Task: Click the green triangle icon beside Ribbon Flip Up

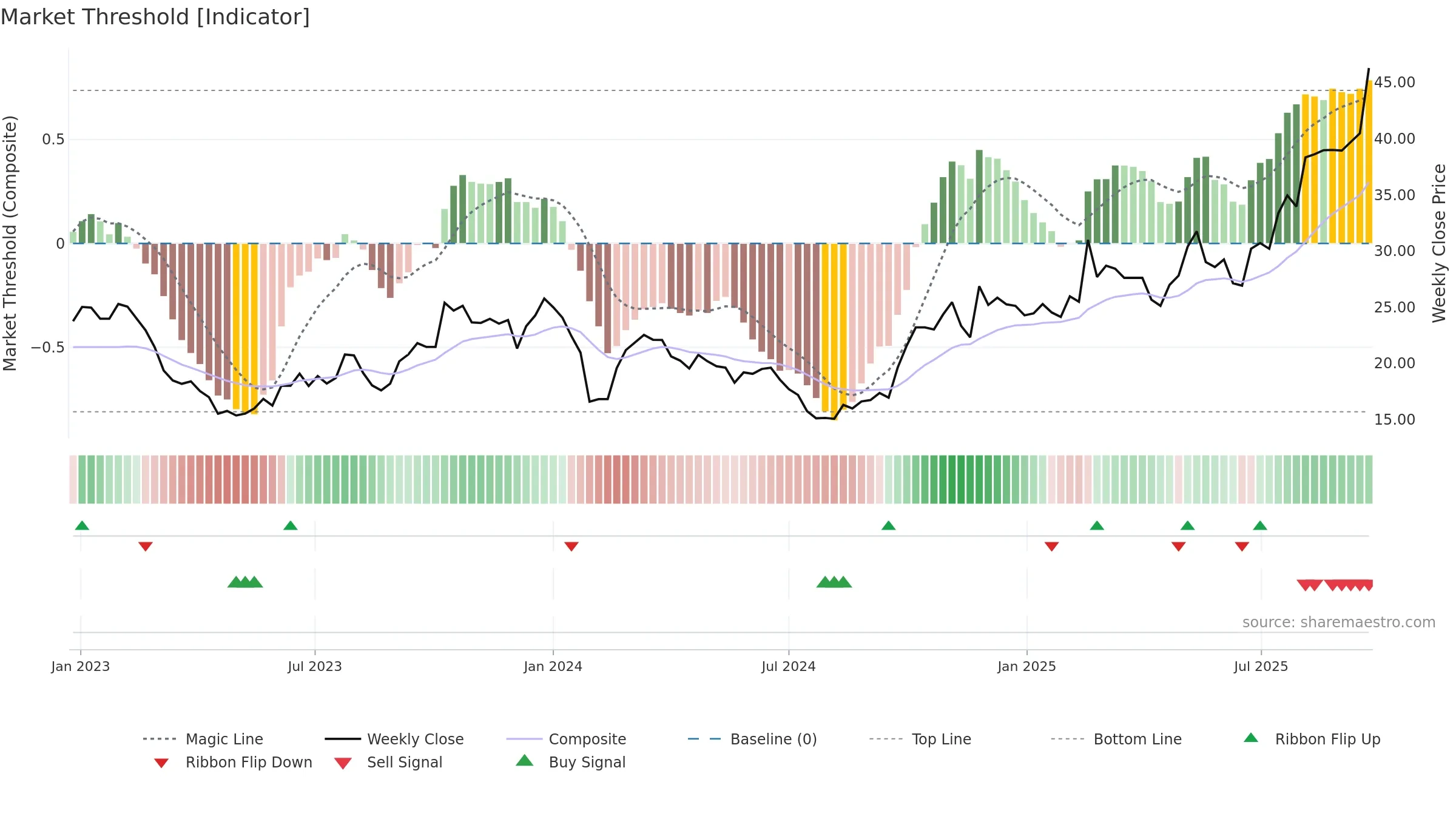Action: click(1251, 738)
